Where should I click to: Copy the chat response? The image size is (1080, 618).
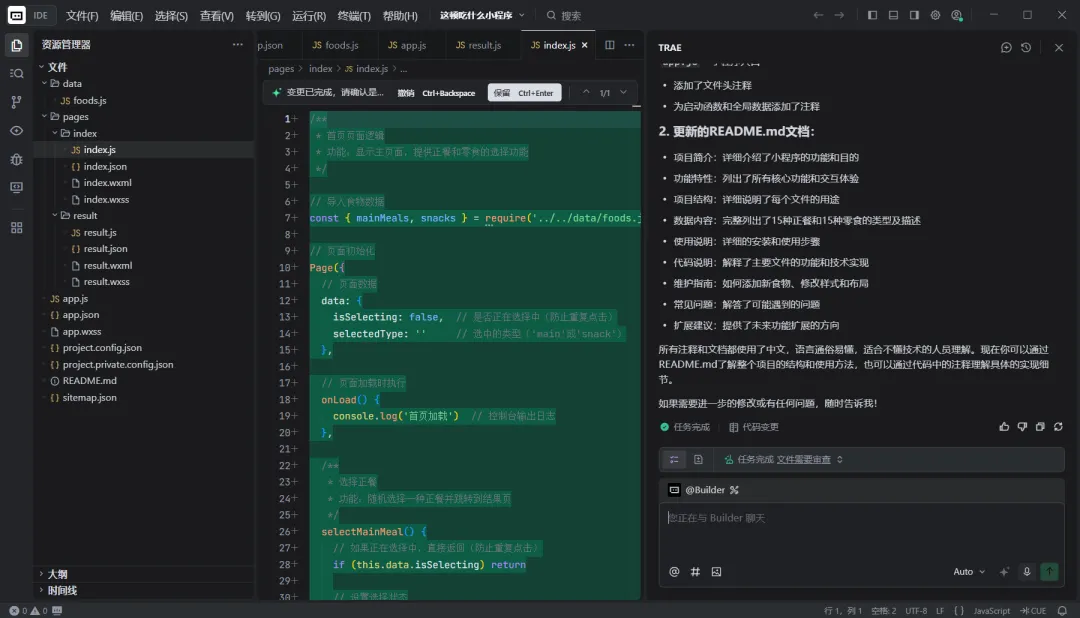pos(1040,427)
